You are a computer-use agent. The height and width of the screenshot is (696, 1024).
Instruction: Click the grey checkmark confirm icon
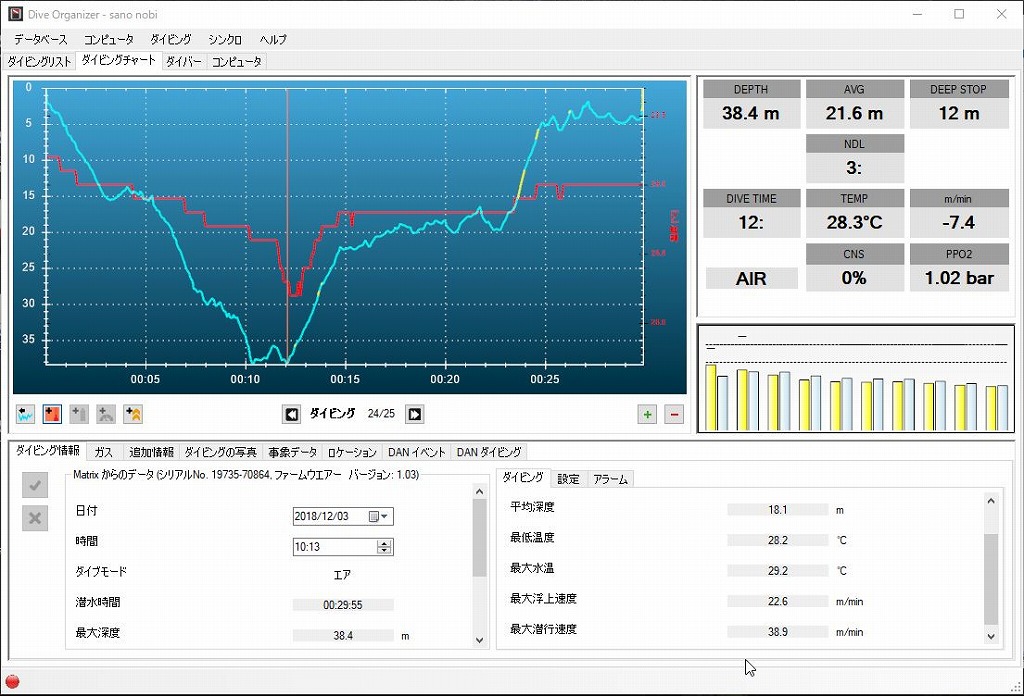[35, 486]
